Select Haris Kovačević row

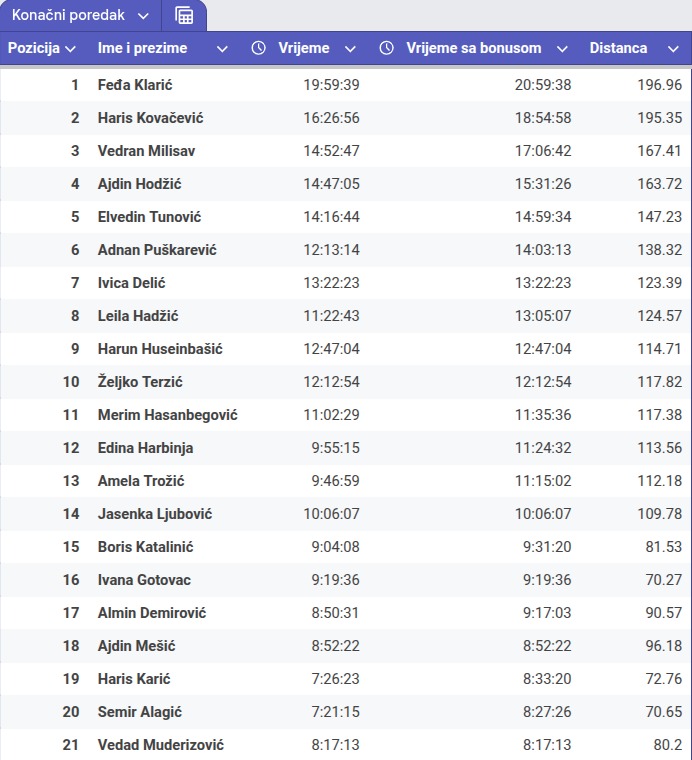click(346, 118)
